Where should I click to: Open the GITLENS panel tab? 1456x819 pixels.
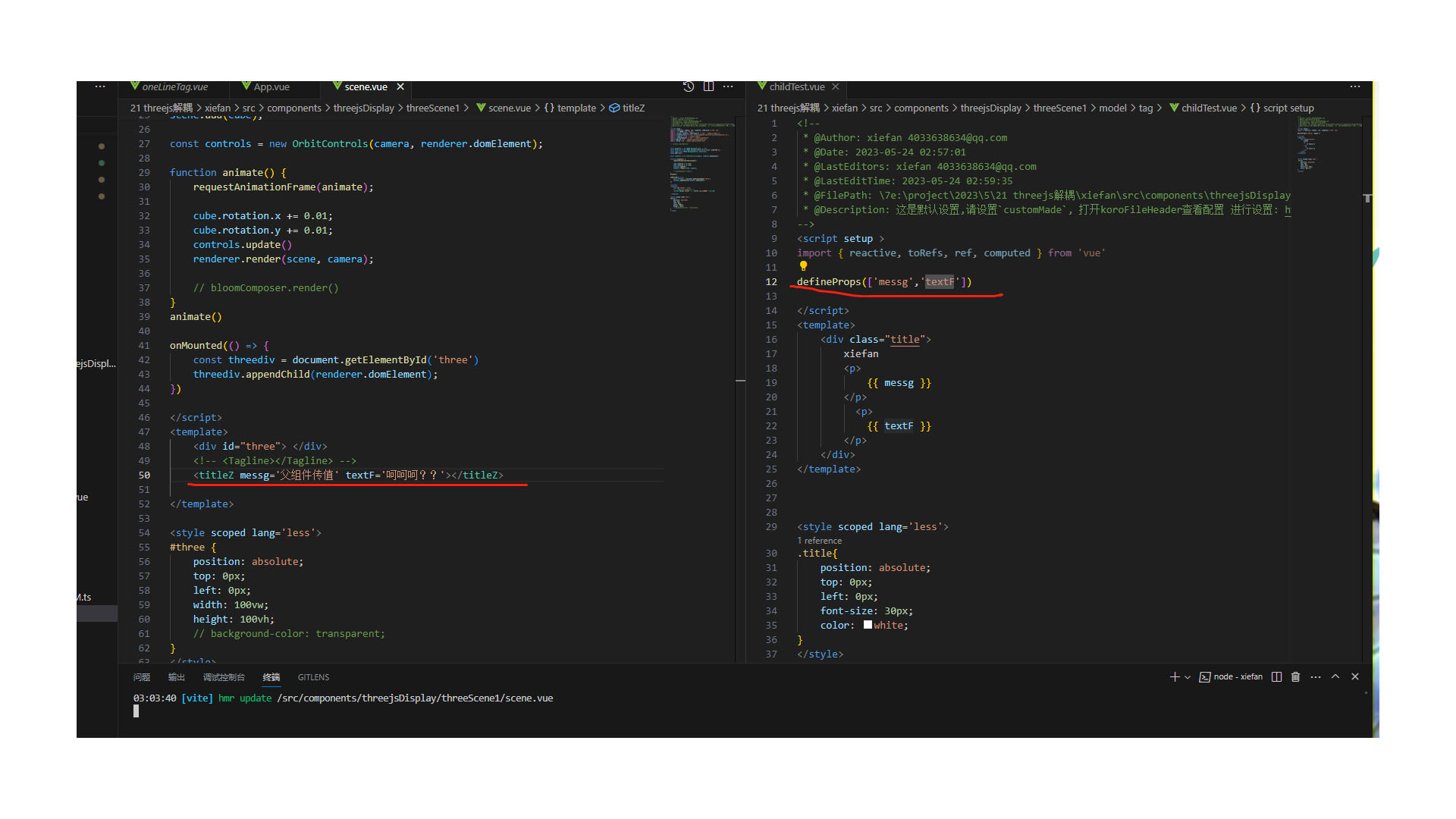313,677
